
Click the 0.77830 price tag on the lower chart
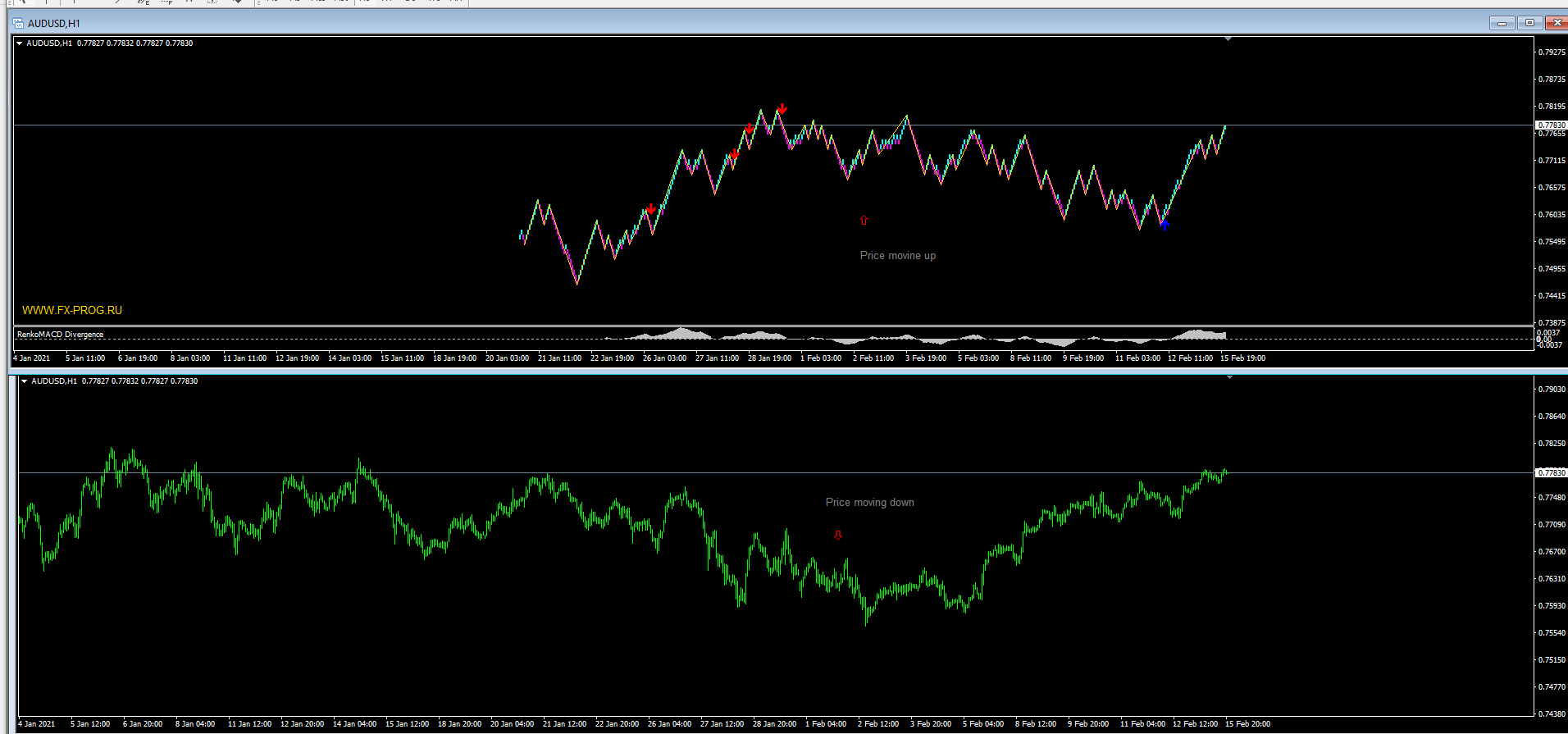click(1552, 473)
